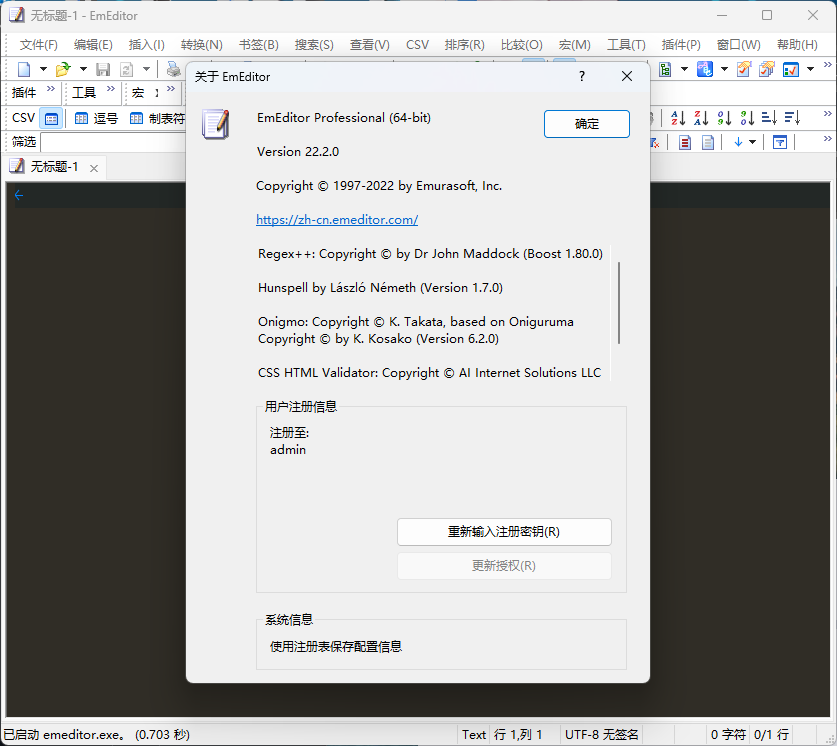This screenshot has height=746, width=837.
Task: Click the clear filter funnel icon
Action: [x=655, y=142]
